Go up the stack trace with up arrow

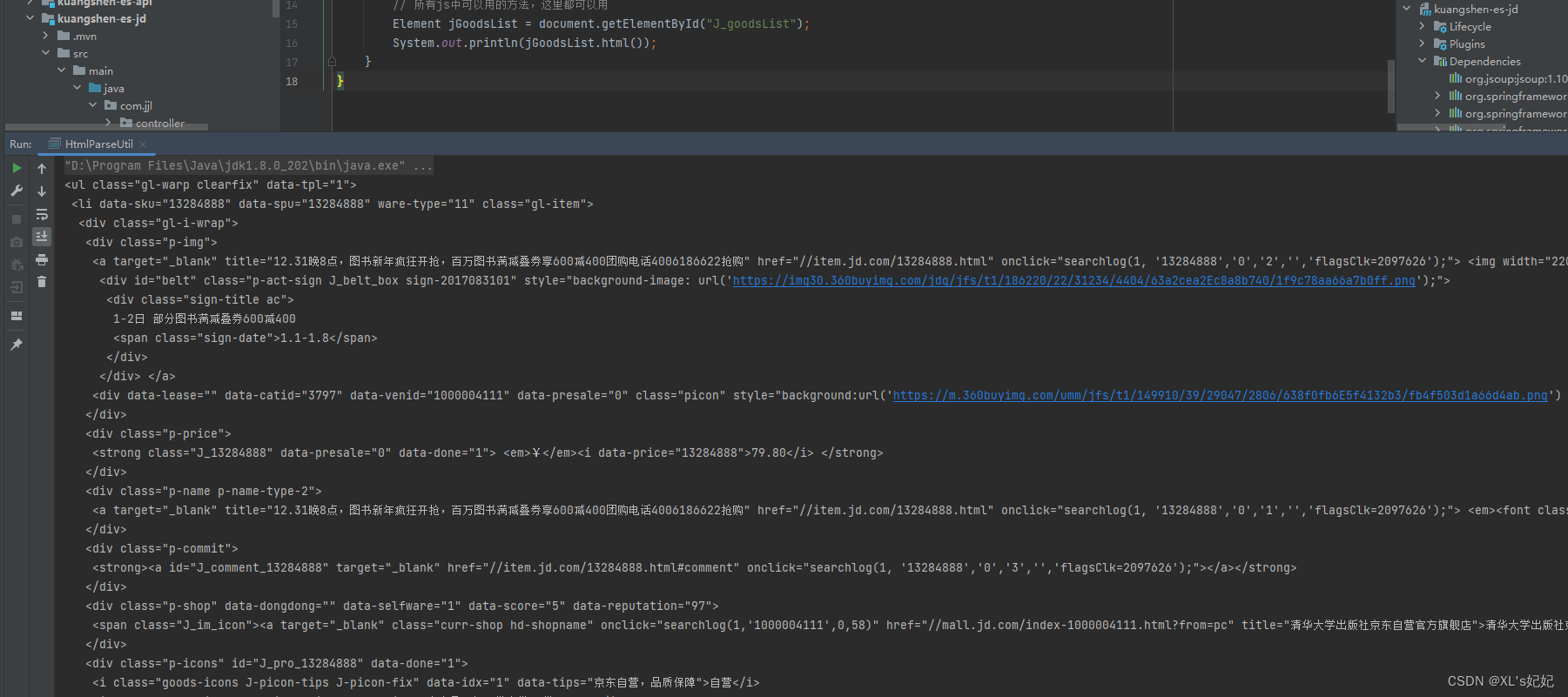tap(42, 169)
